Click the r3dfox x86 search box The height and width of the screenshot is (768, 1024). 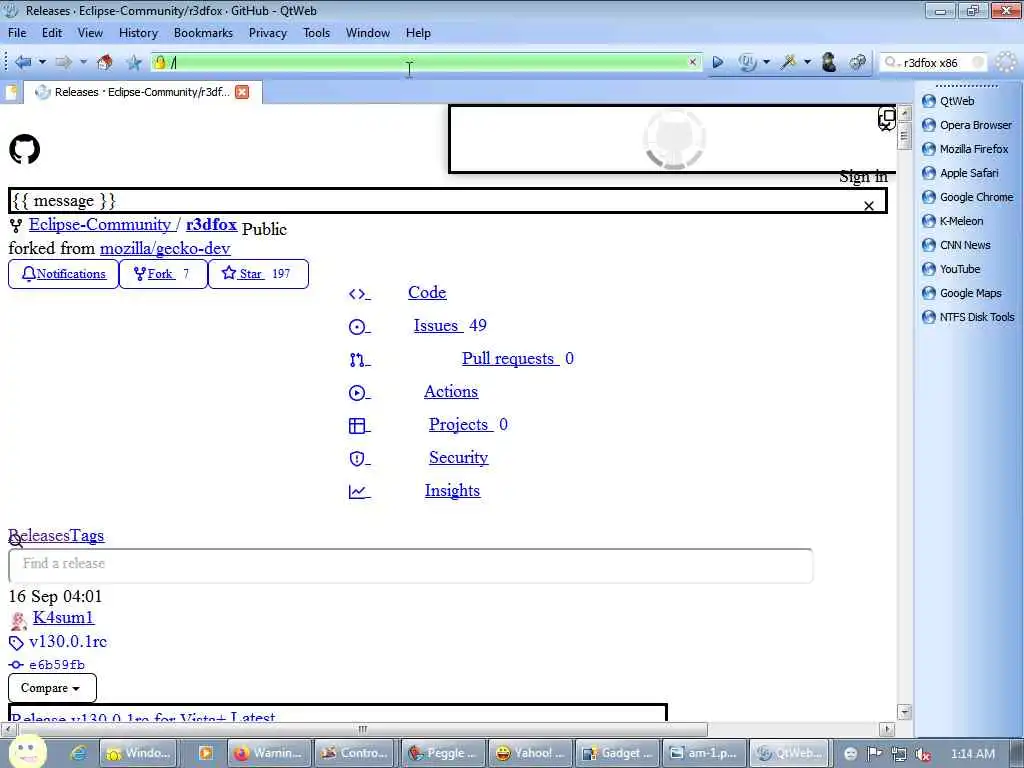[934, 63]
